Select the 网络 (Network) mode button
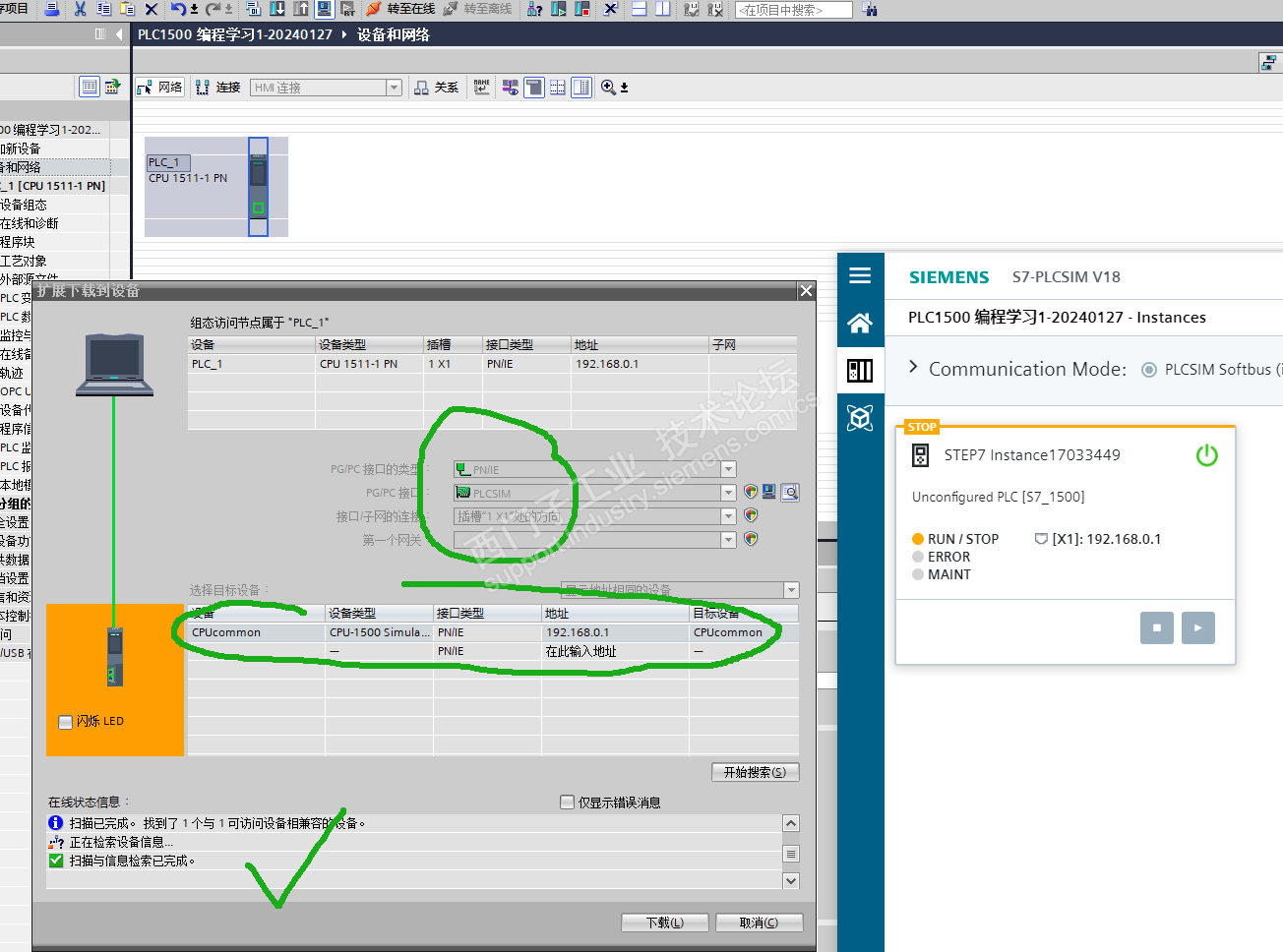 [160, 88]
